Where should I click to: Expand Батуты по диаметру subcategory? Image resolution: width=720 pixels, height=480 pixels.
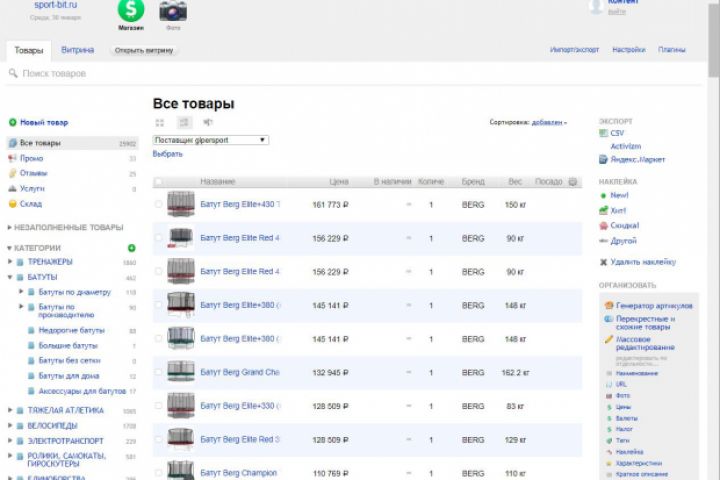coord(21,292)
